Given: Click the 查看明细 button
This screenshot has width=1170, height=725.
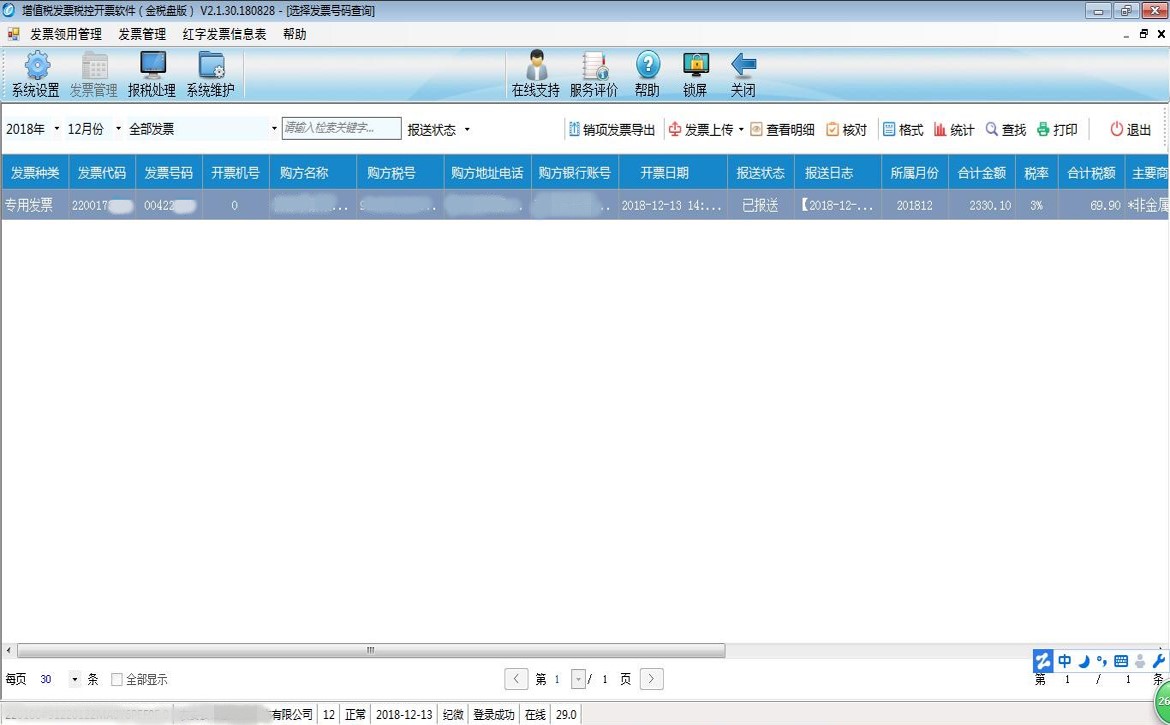Looking at the screenshot, I should [x=782, y=130].
